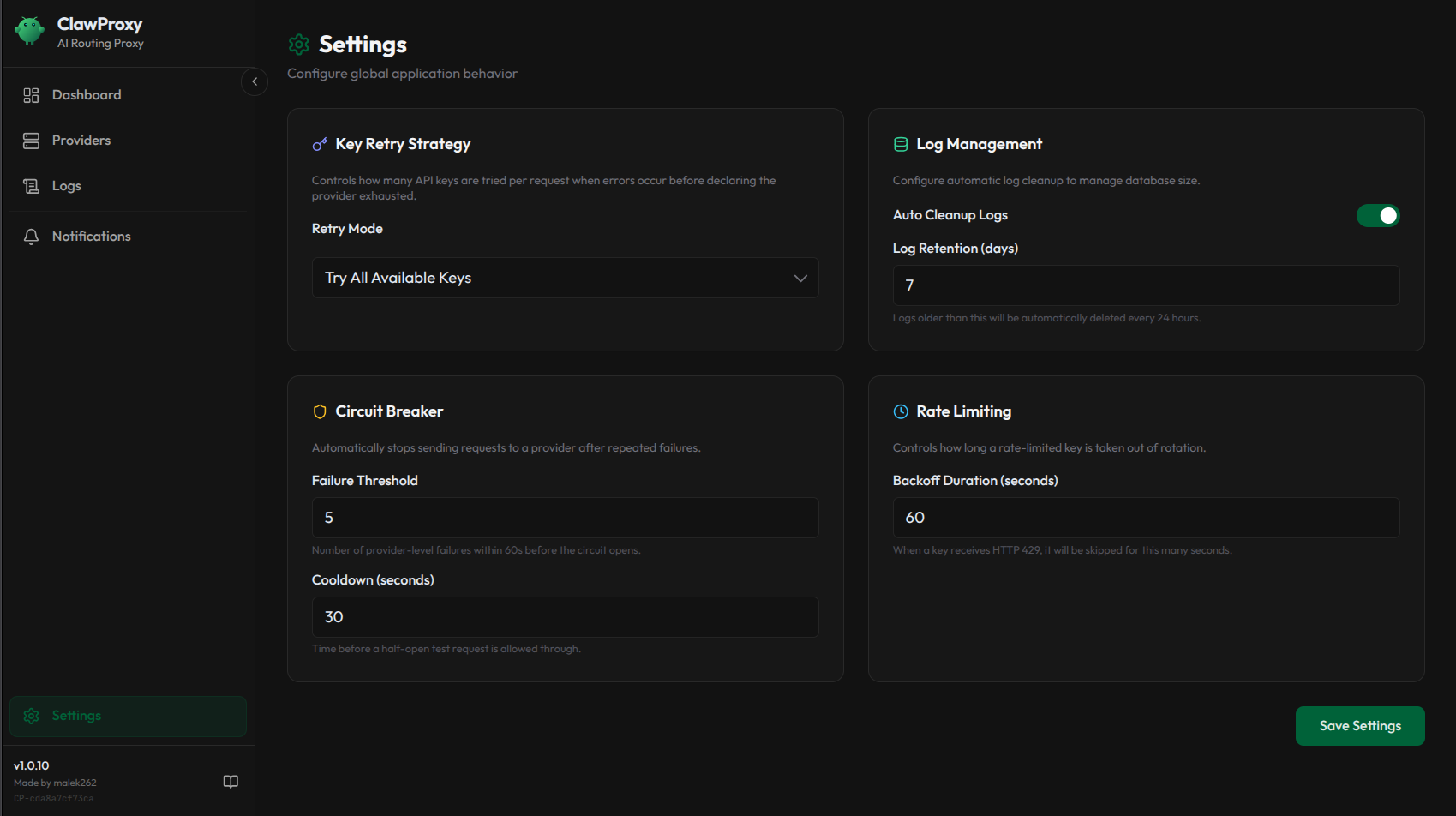Click the key icon on Key Retry Strategy
Viewport: 1456px width, 816px height.
point(320,144)
